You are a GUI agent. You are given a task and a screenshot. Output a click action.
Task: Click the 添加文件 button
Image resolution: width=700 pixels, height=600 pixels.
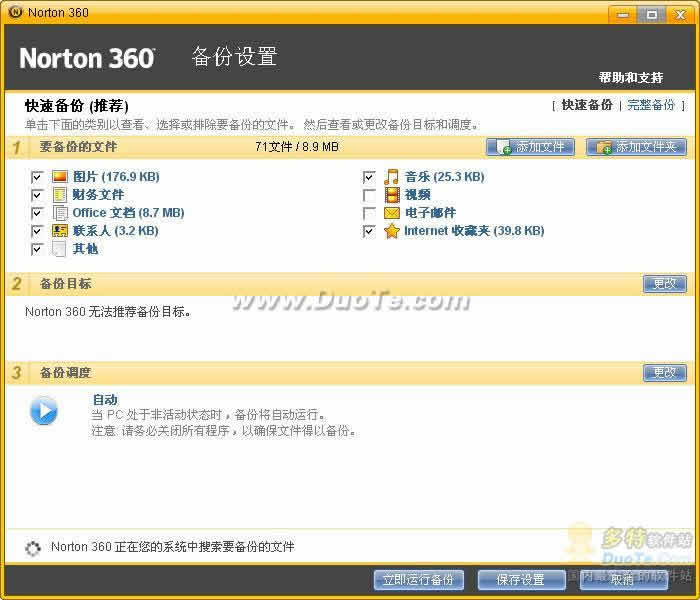(530, 147)
